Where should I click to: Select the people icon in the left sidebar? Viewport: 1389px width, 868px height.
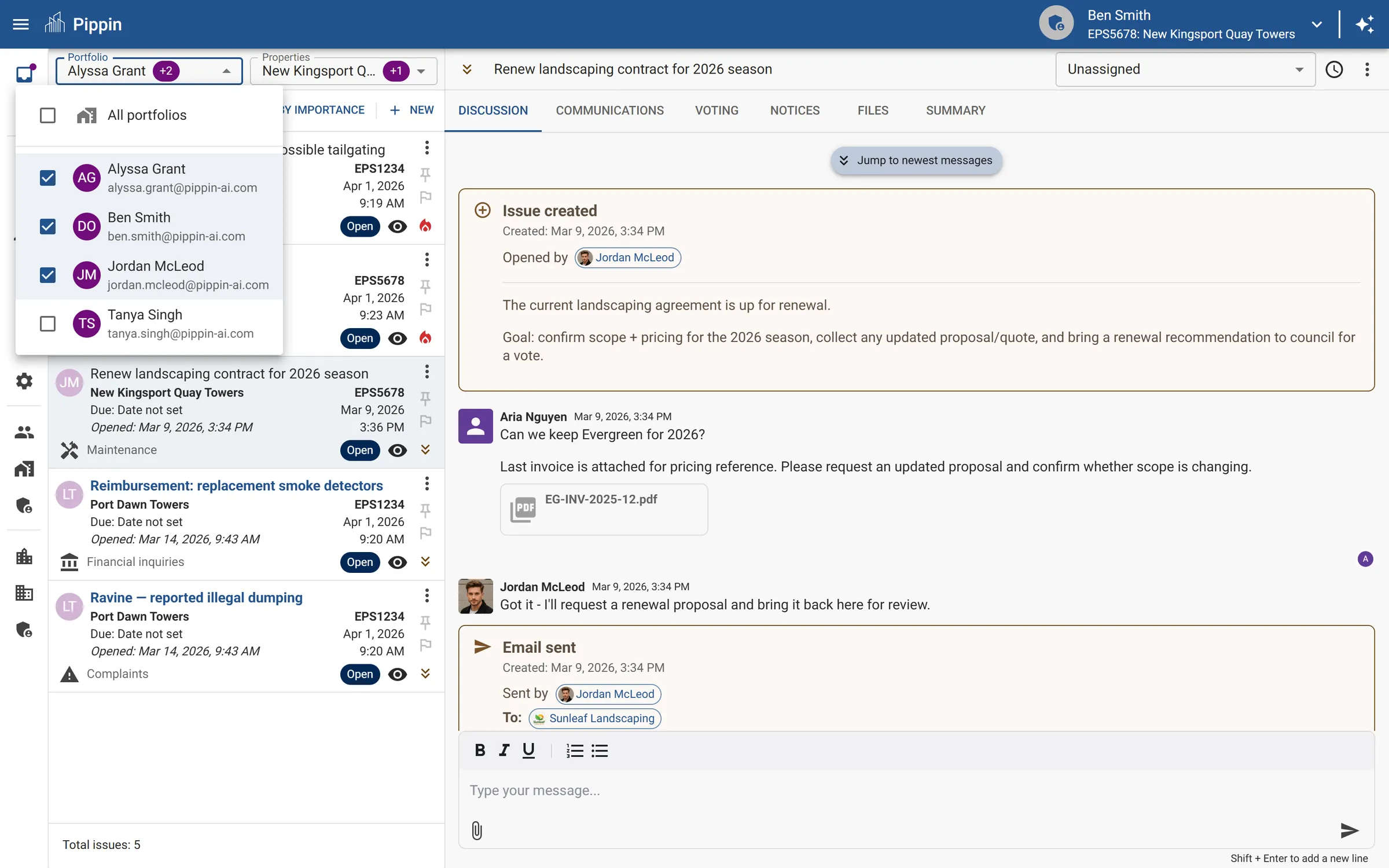point(24,432)
